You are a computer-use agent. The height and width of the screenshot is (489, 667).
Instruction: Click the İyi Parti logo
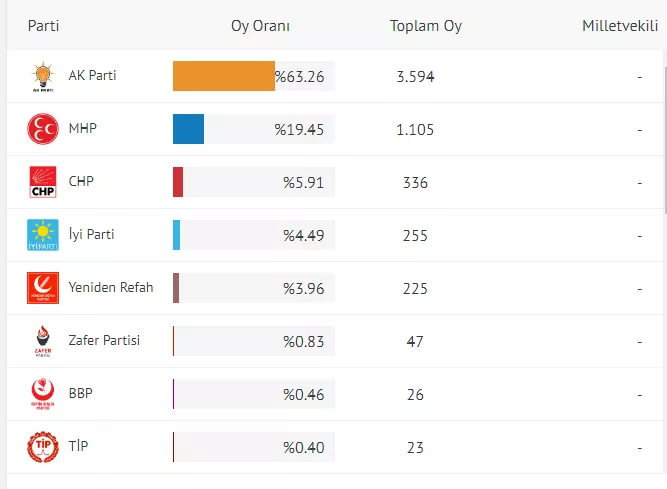pos(42,236)
